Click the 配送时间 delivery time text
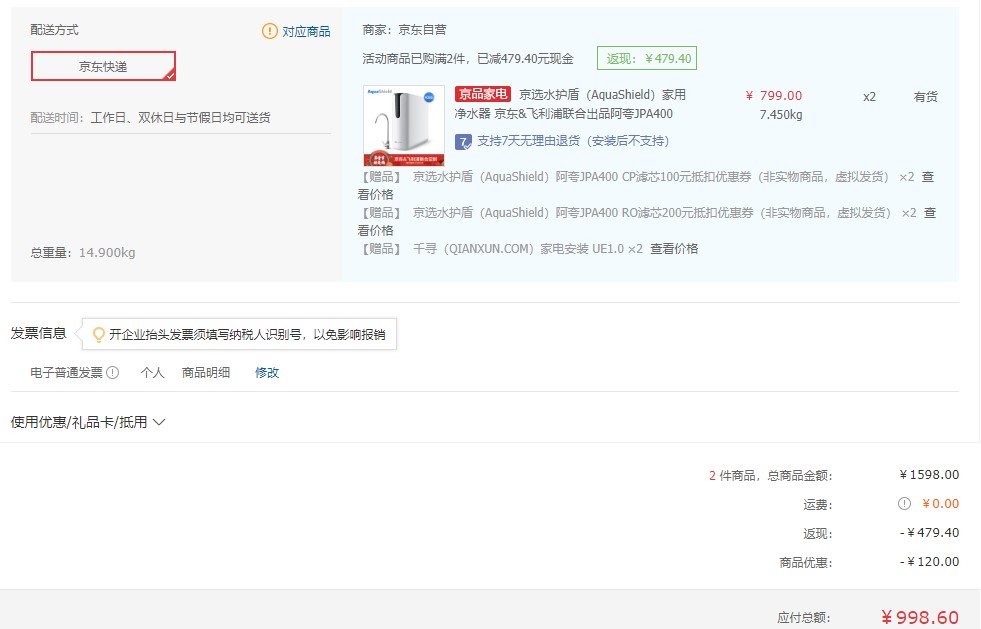The height and width of the screenshot is (629, 981). coord(150,118)
